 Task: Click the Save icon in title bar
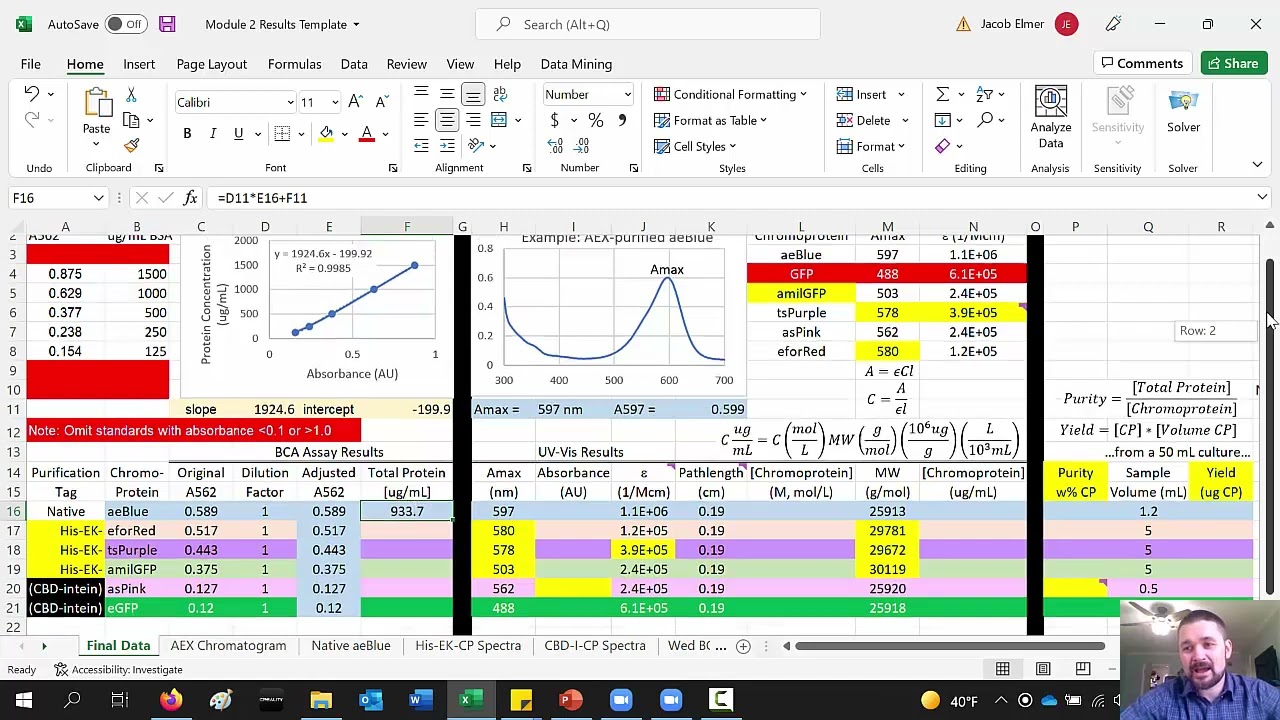[x=167, y=24]
